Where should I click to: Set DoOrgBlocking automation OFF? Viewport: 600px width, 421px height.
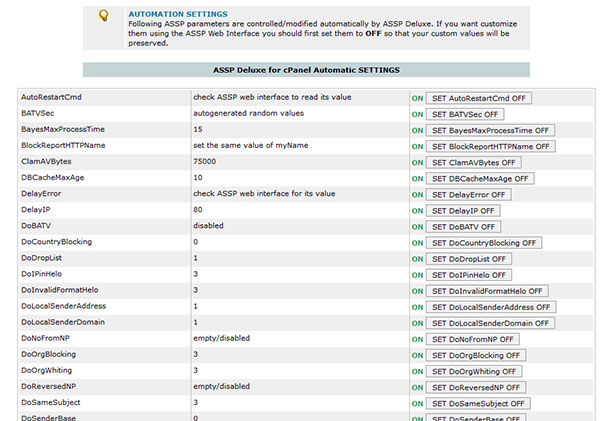tap(476, 356)
